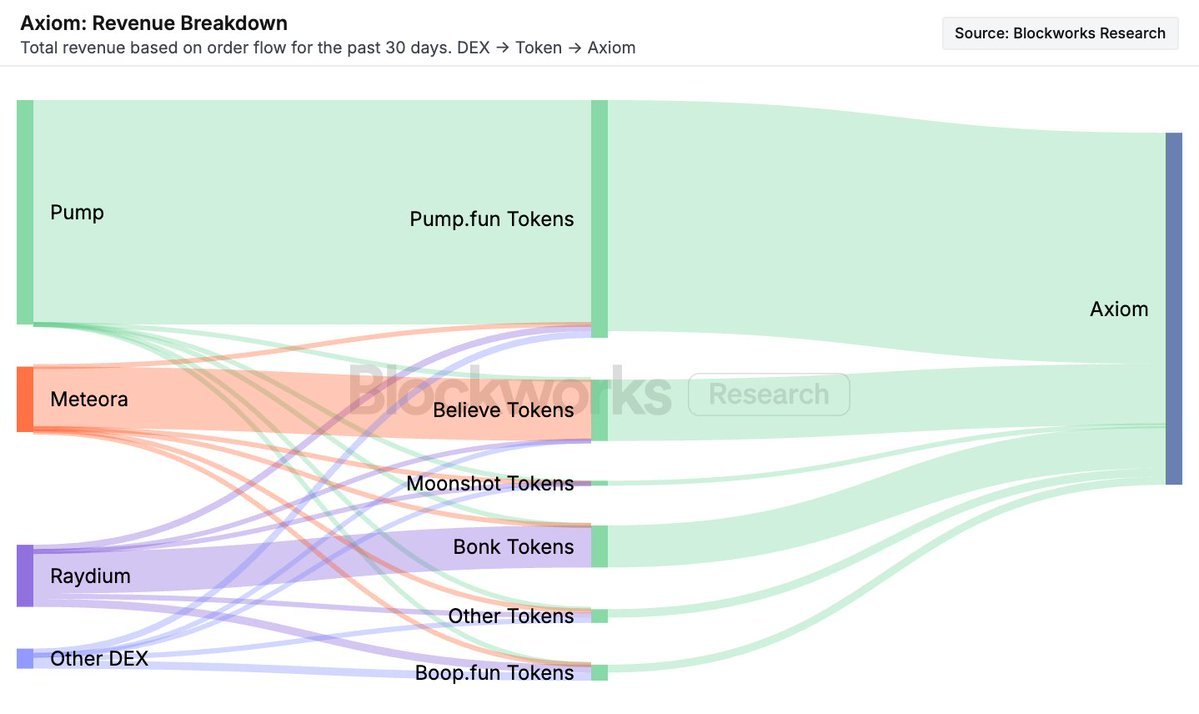Click the Raydium label text
This screenshot has height=714, width=1199.
click(90, 576)
